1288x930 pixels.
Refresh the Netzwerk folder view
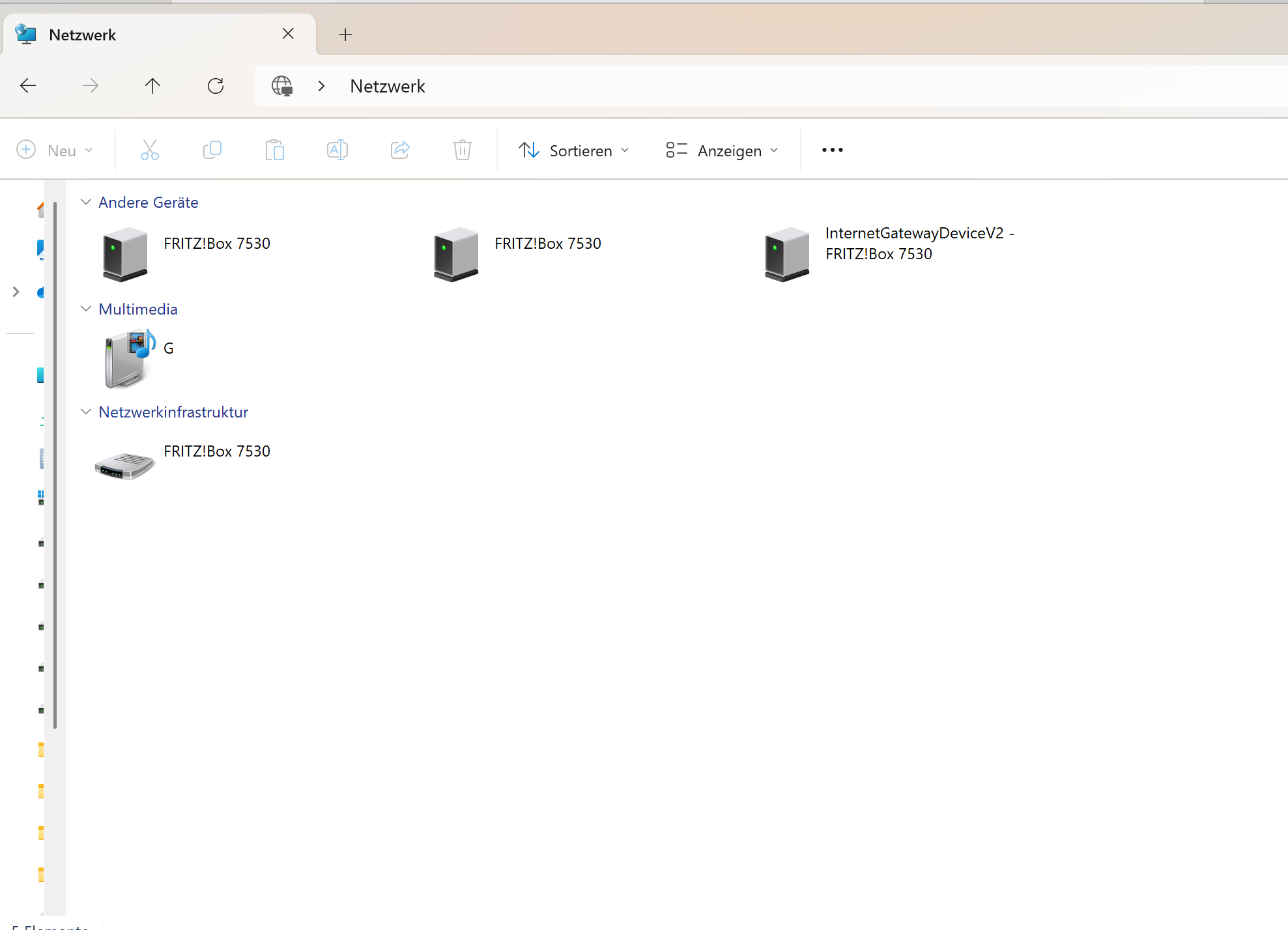(x=216, y=86)
